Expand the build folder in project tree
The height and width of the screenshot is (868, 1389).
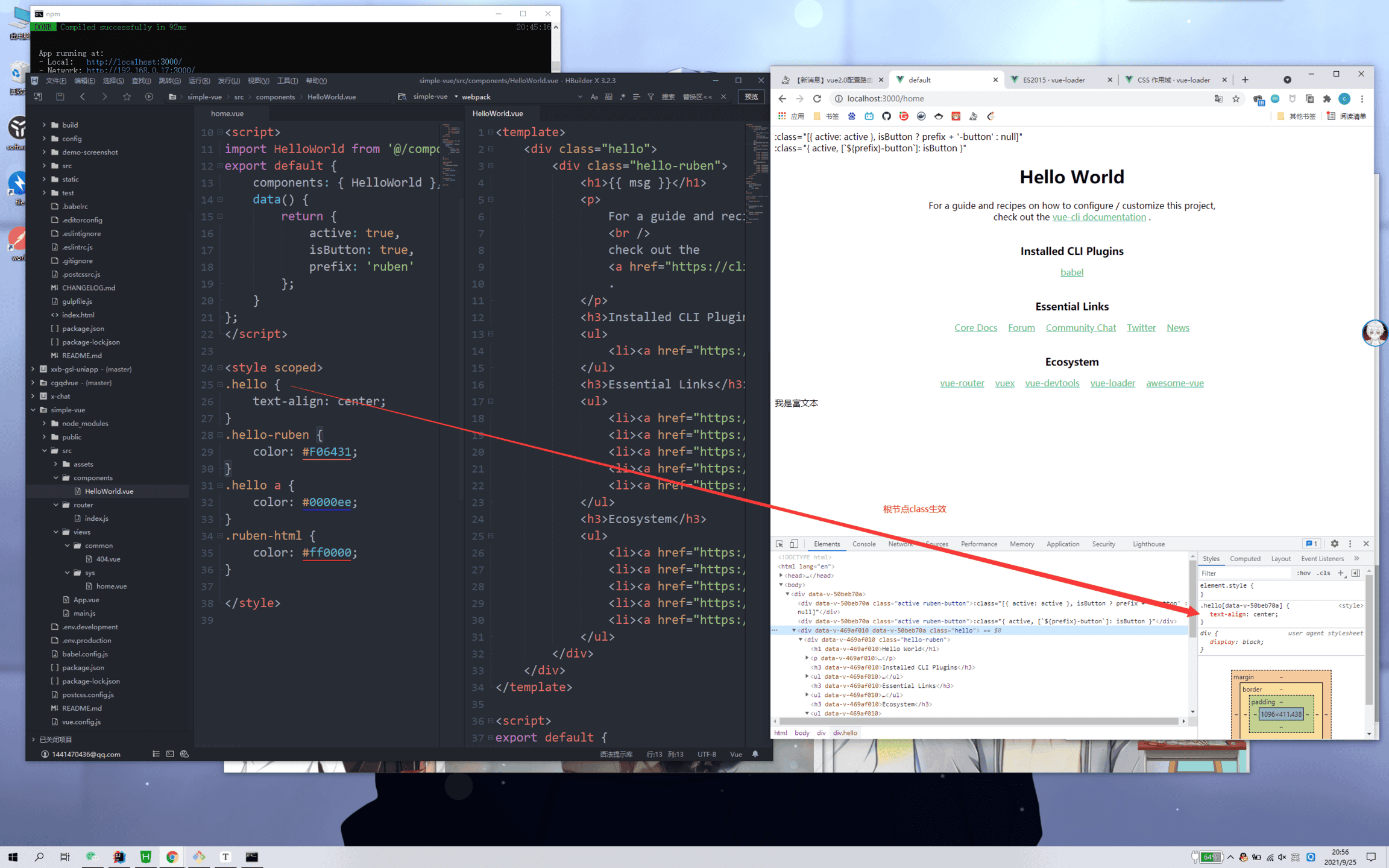coord(44,125)
